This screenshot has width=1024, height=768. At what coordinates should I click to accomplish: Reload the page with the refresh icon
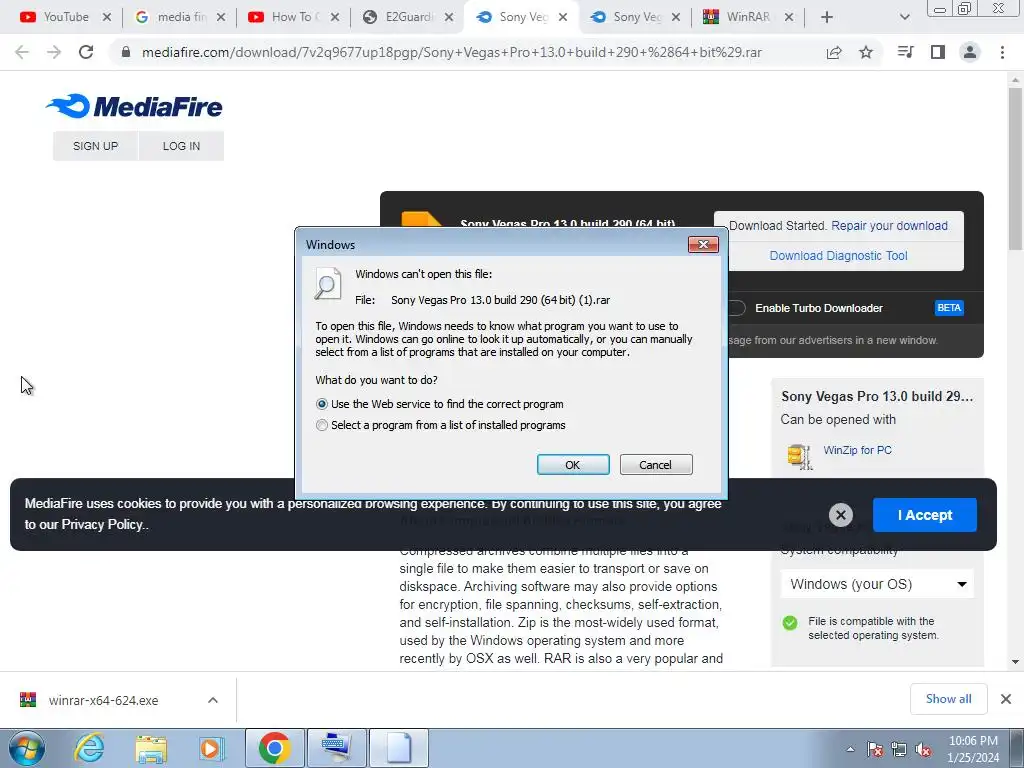[x=86, y=52]
